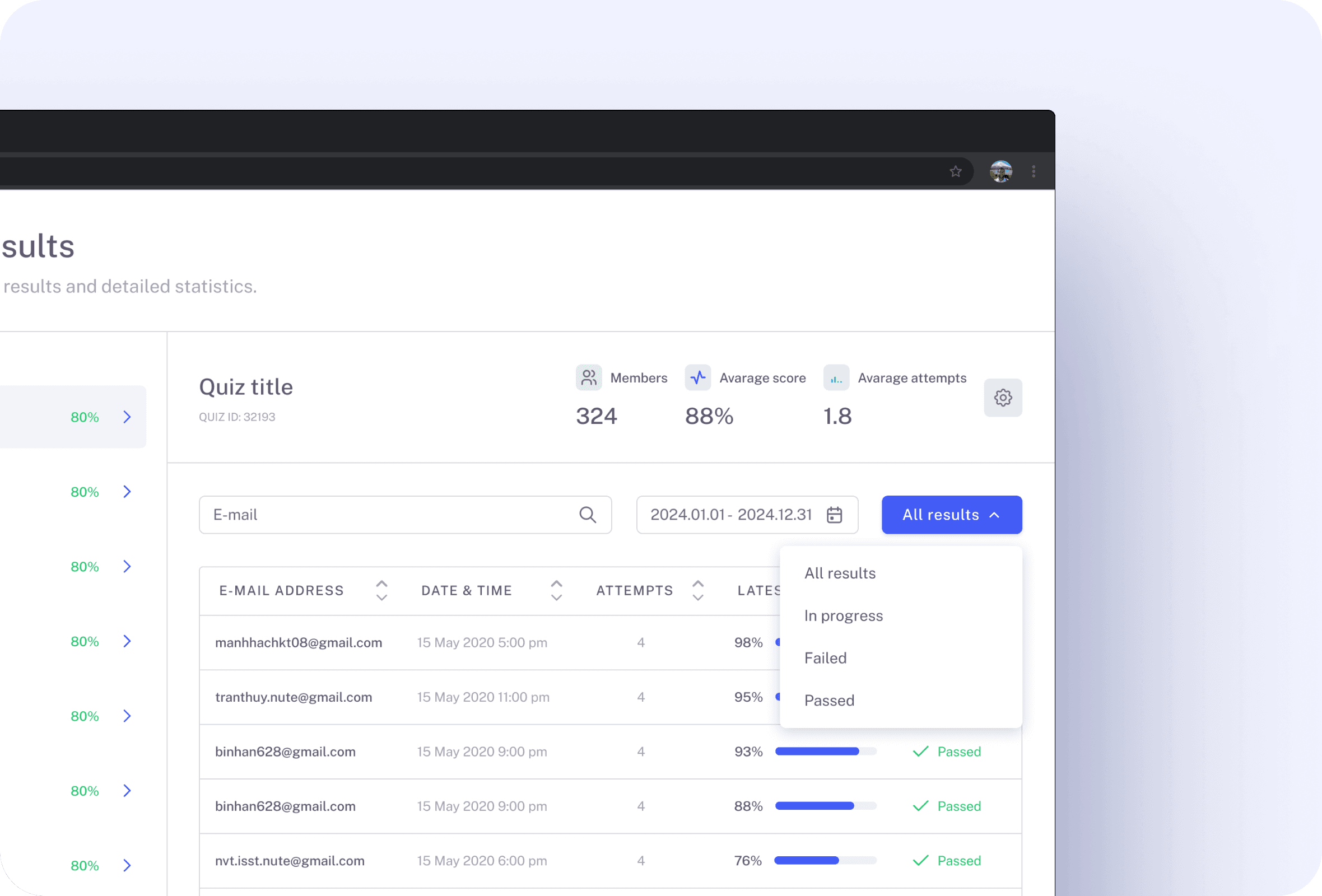This screenshot has width=1322, height=896.
Task: Toggle ascending sort on the Attempts column
Action: (x=698, y=583)
